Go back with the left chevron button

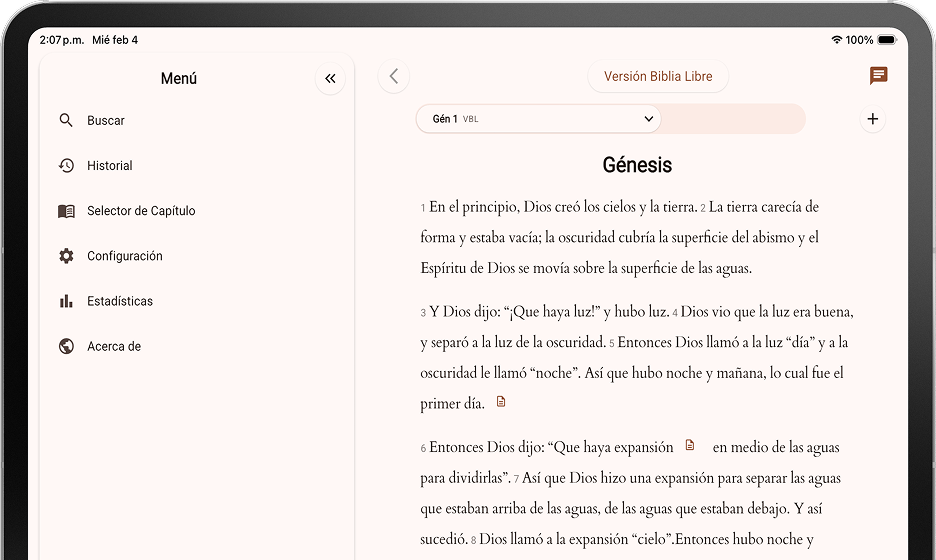coord(393,76)
